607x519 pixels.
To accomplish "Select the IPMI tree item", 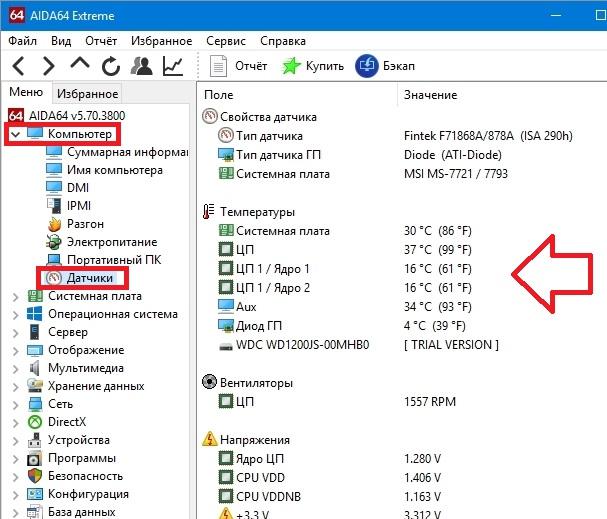I will click(69, 206).
